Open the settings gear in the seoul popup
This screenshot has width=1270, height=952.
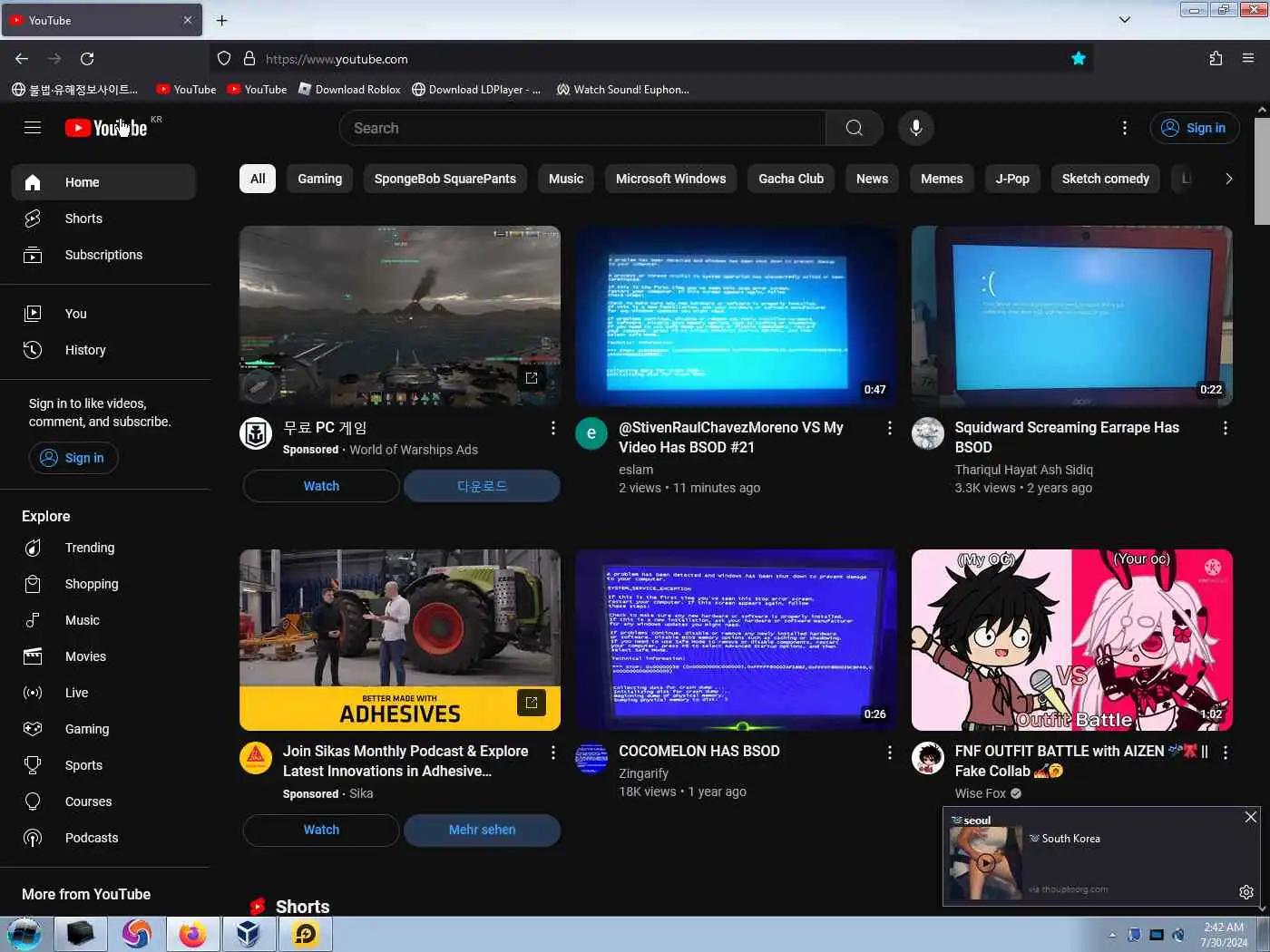(x=1246, y=892)
